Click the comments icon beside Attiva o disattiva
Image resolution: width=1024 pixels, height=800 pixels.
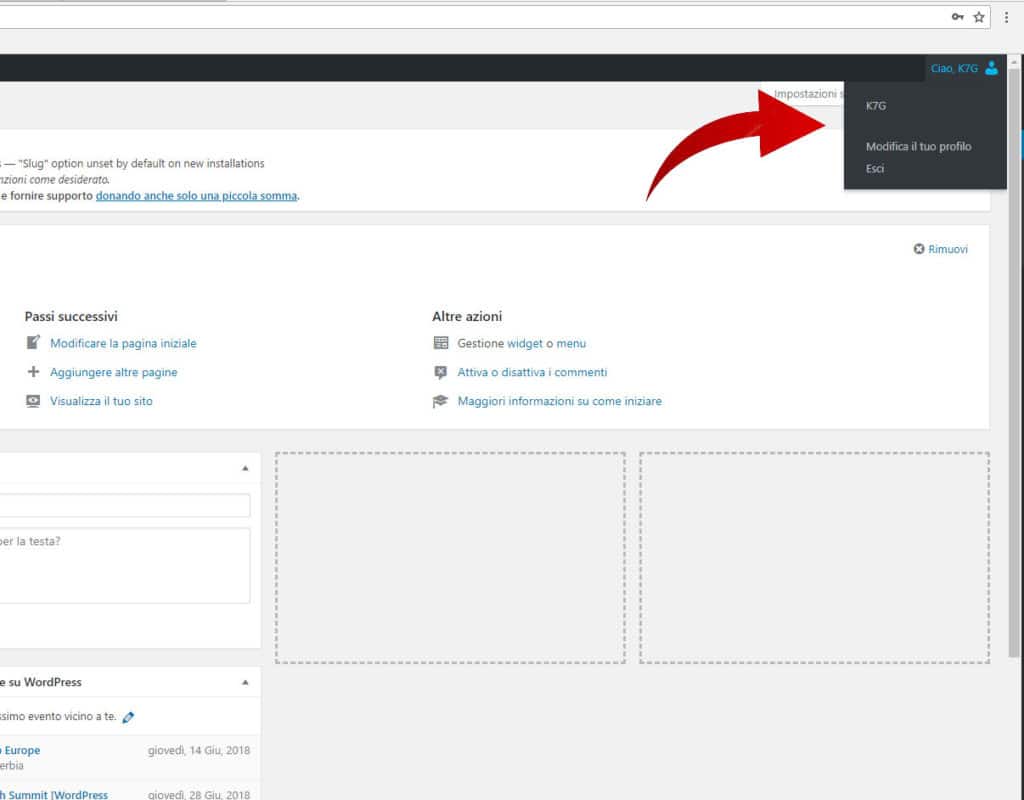pyautogui.click(x=441, y=372)
